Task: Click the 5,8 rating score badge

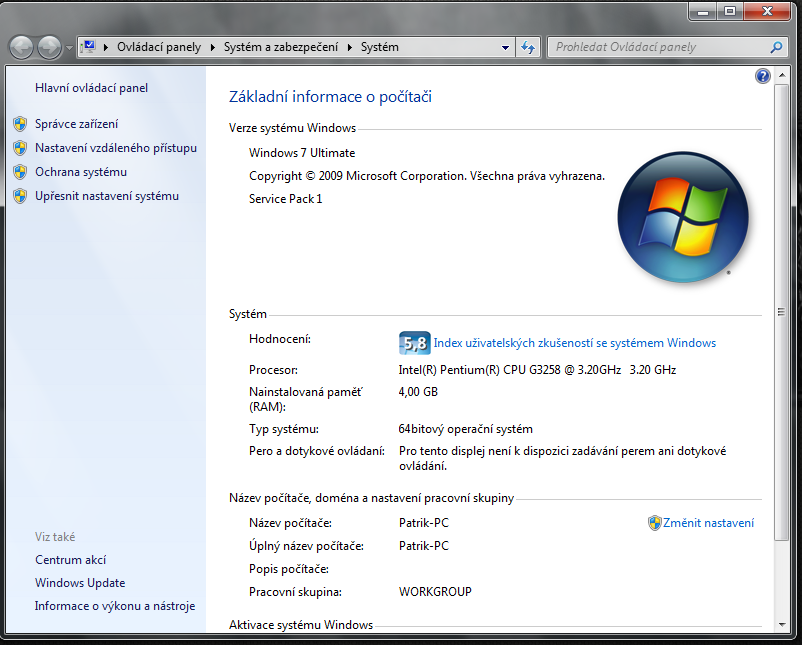Action: [x=414, y=343]
